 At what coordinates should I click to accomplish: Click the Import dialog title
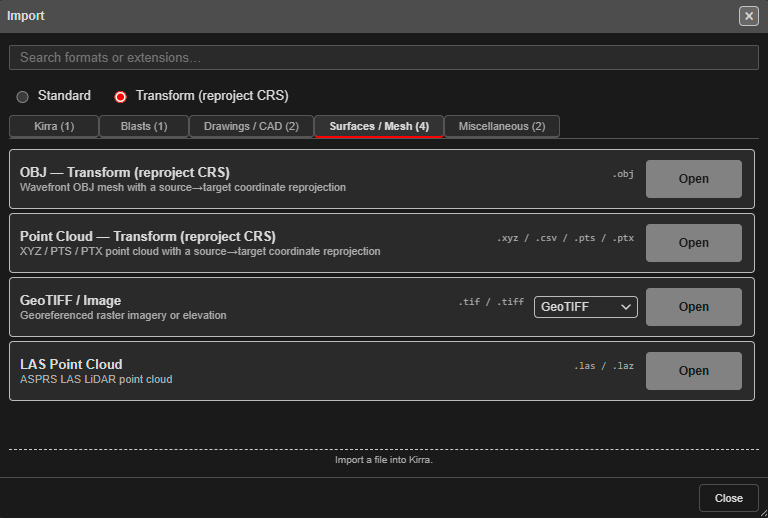pos(25,16)
